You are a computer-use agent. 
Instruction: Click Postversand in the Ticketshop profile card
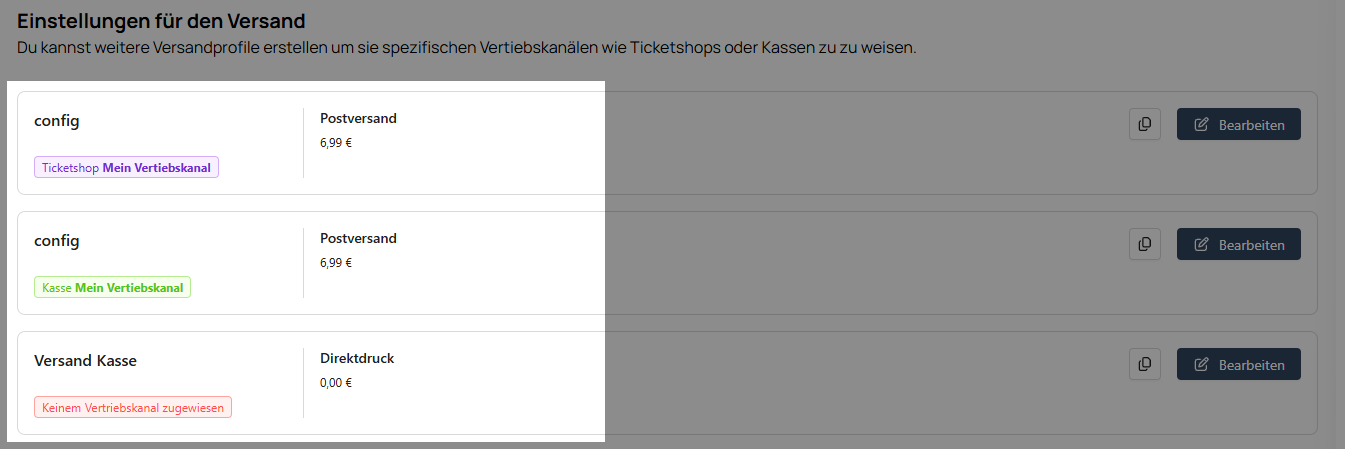pyautogui.click(x=358, y=118)
